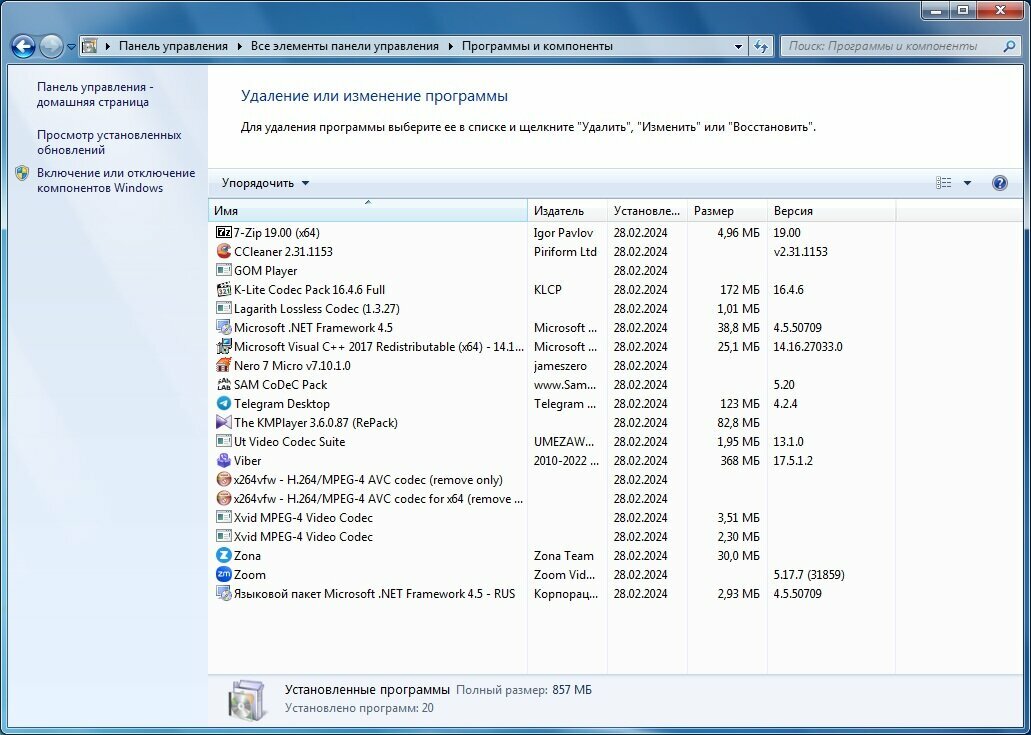Go to Панель управления breadcrumb
This screenshot has height=735, width=1031.
[x=173, y=46]
